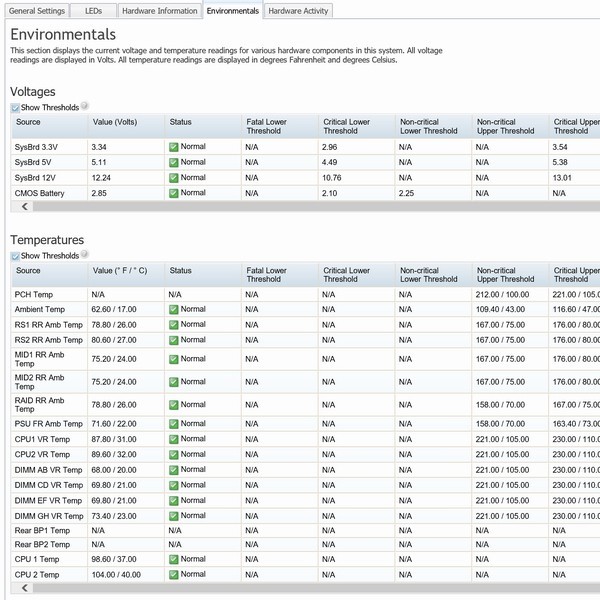Click the 104.00 / 40.00 temperature value

click(x=116, y=575)
